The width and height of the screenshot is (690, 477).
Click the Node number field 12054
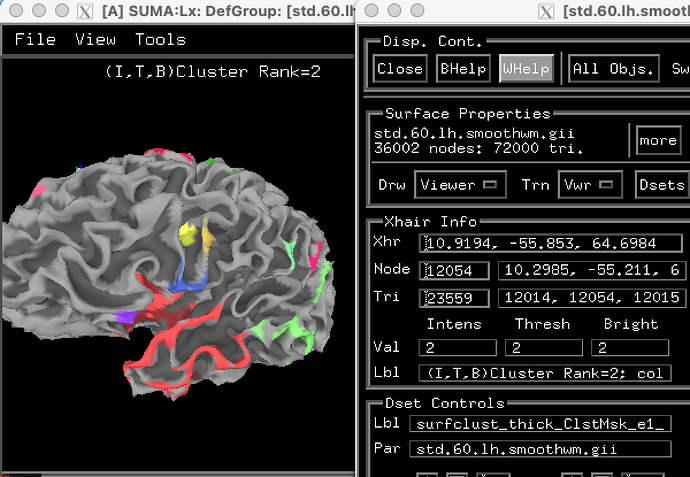coord(454,271)
